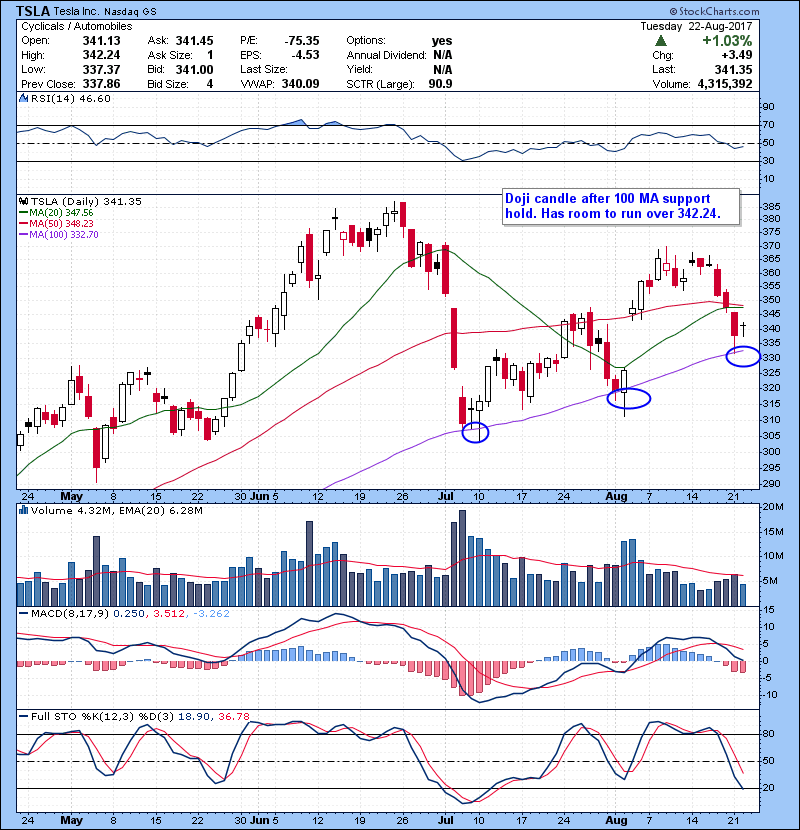The height and width of the screenshot is (830, 800).
Task: Click the 20M volume axis label
Action: (x=772, y=507)
